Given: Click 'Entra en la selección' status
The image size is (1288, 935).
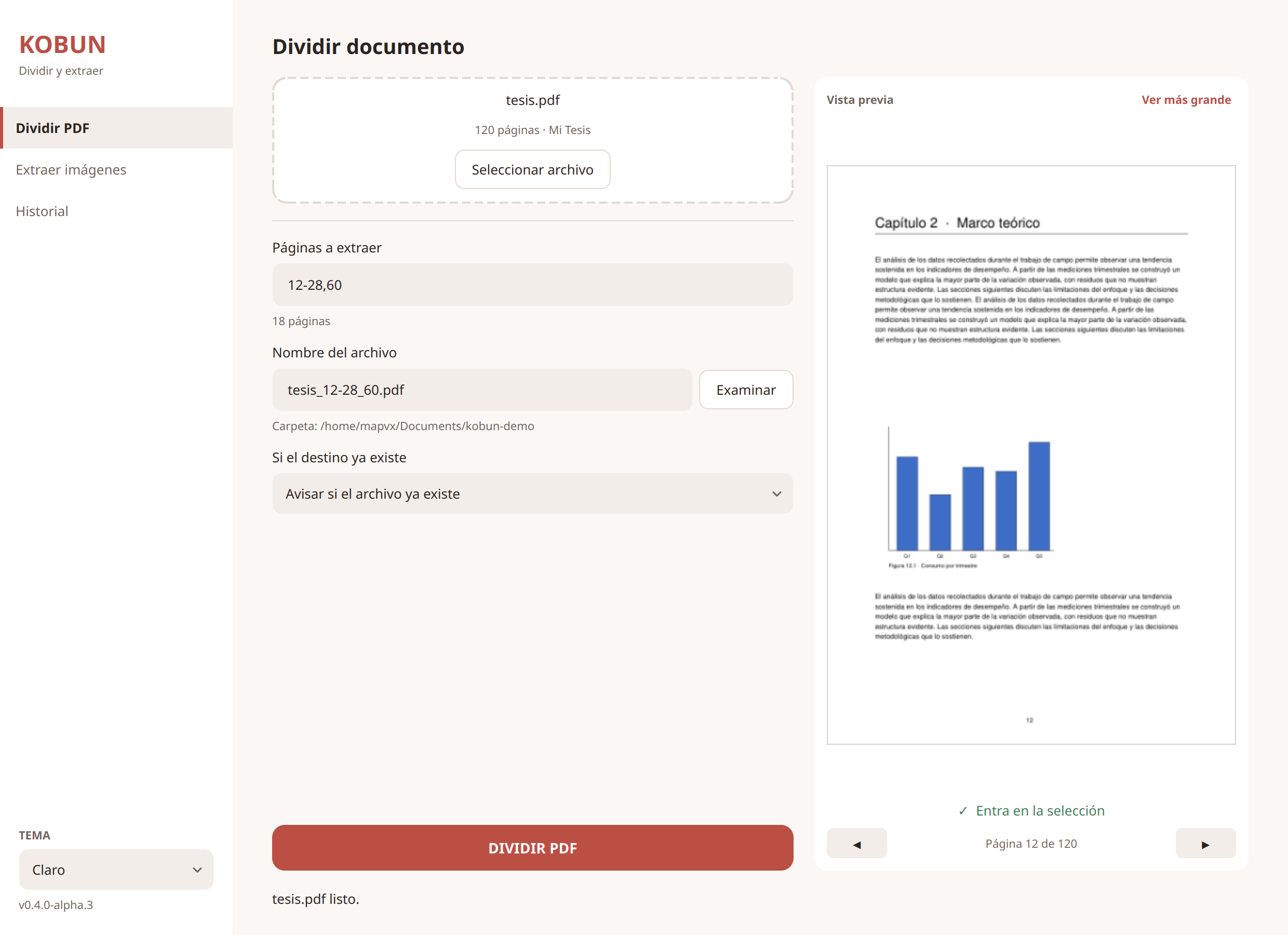Looking at the screenshot, I should click(1031, 811).
